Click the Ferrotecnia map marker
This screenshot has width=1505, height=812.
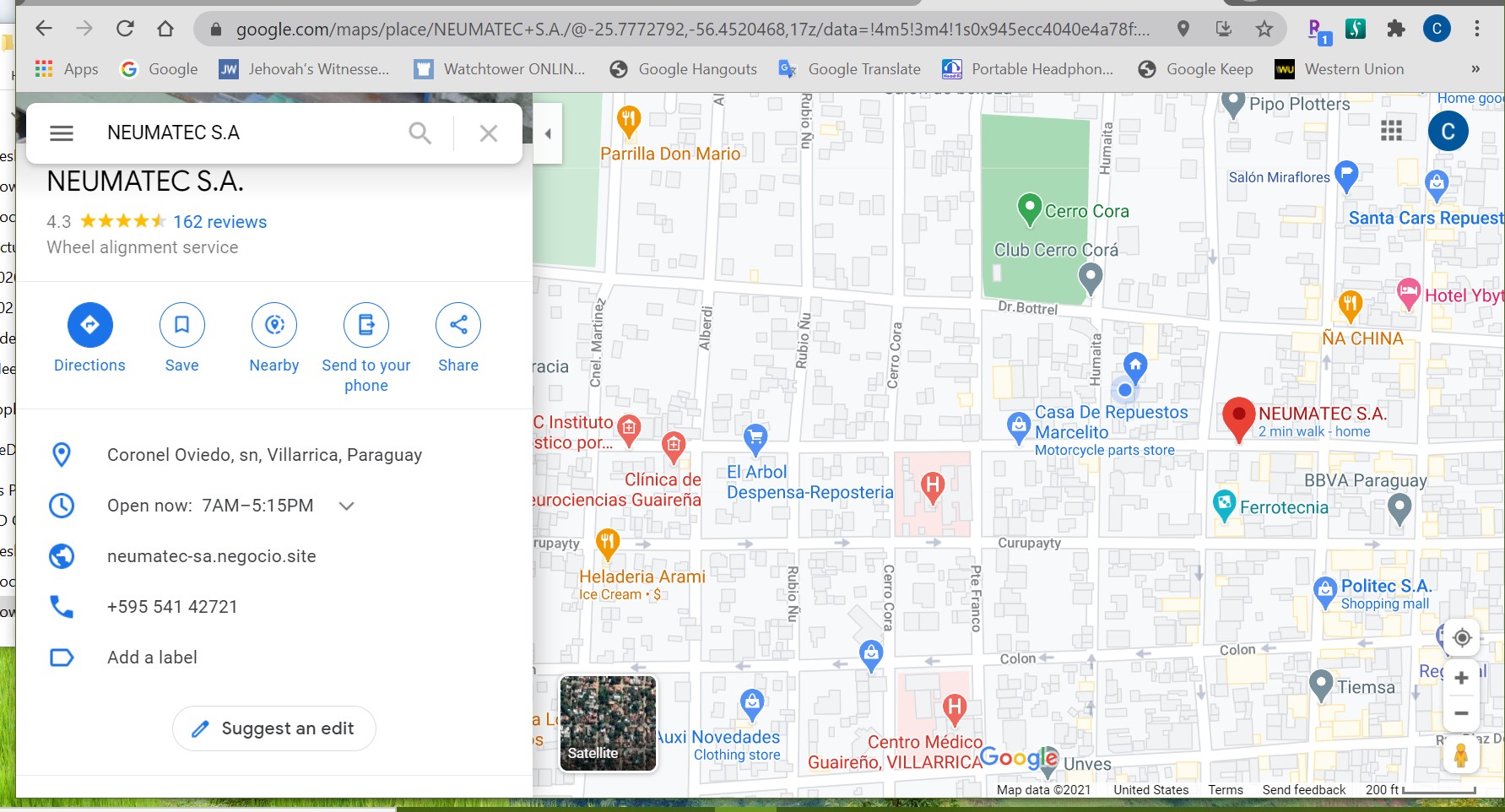coord(1224,505)
